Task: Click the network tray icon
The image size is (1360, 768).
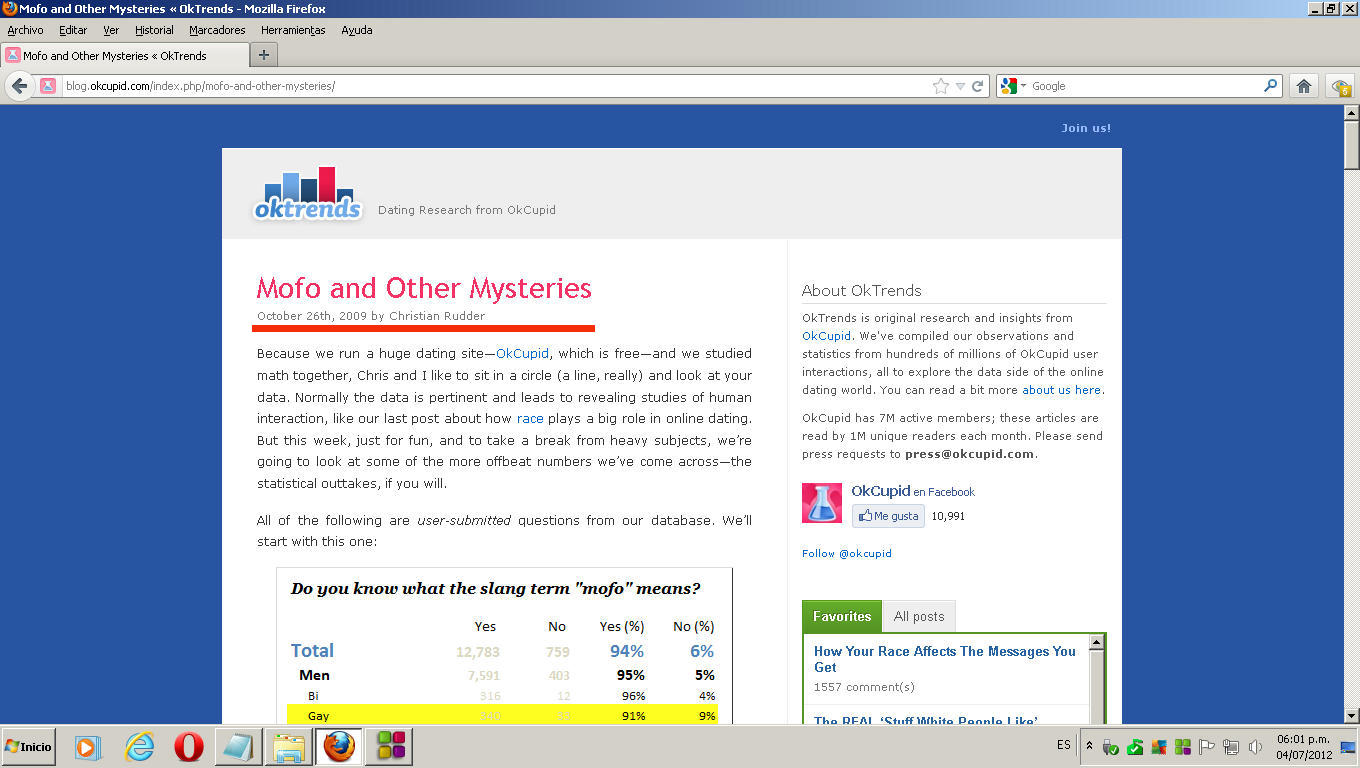Action: 1231,747
